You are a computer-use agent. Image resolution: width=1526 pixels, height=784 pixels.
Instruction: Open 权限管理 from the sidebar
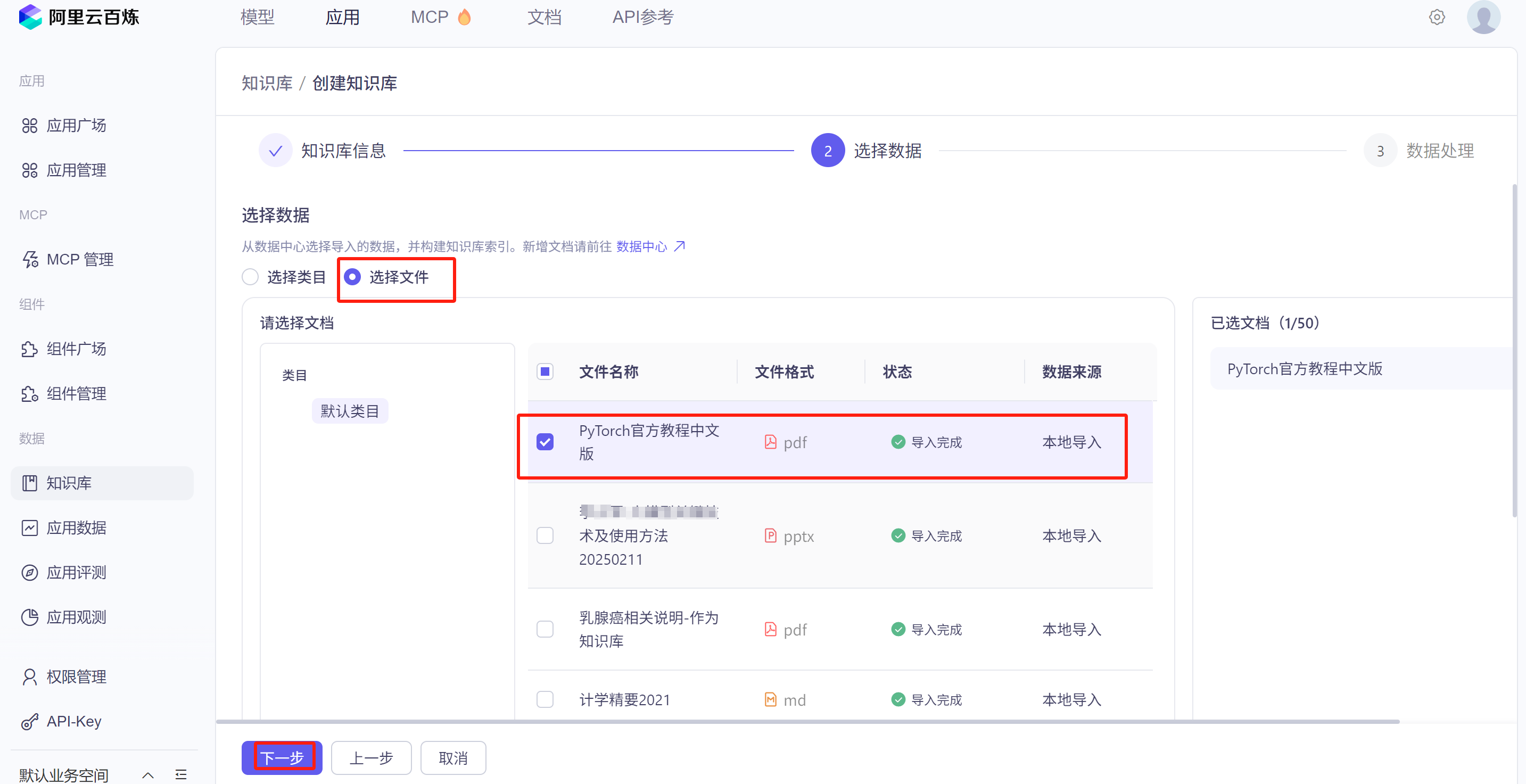pyautogui.click(x=76, y=676)
